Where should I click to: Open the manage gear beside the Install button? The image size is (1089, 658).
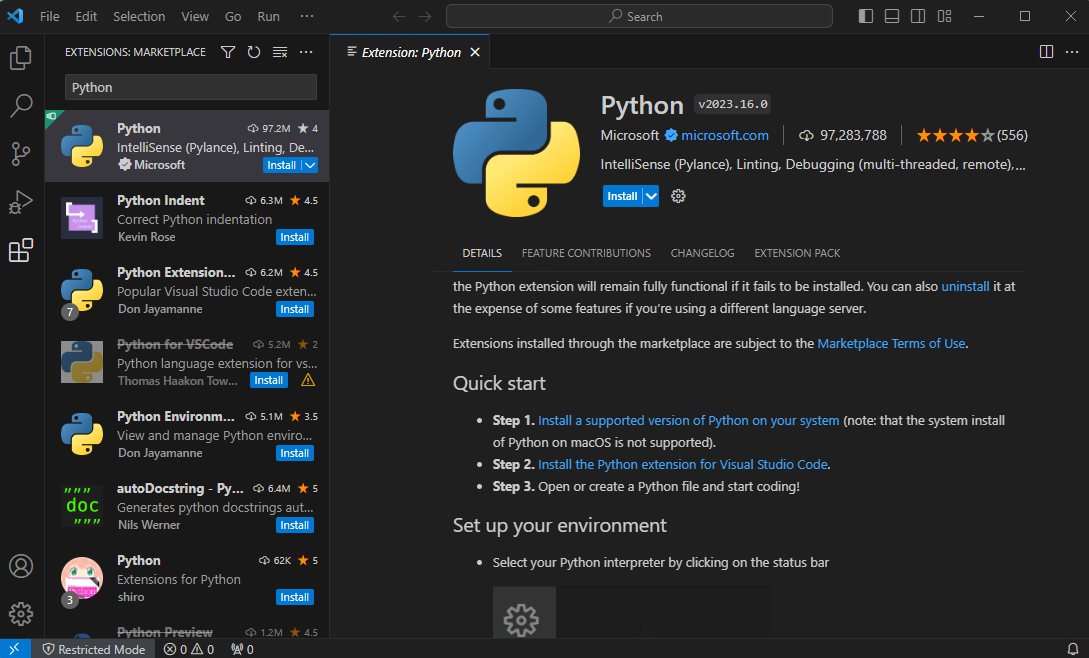[x=678, y=196]
